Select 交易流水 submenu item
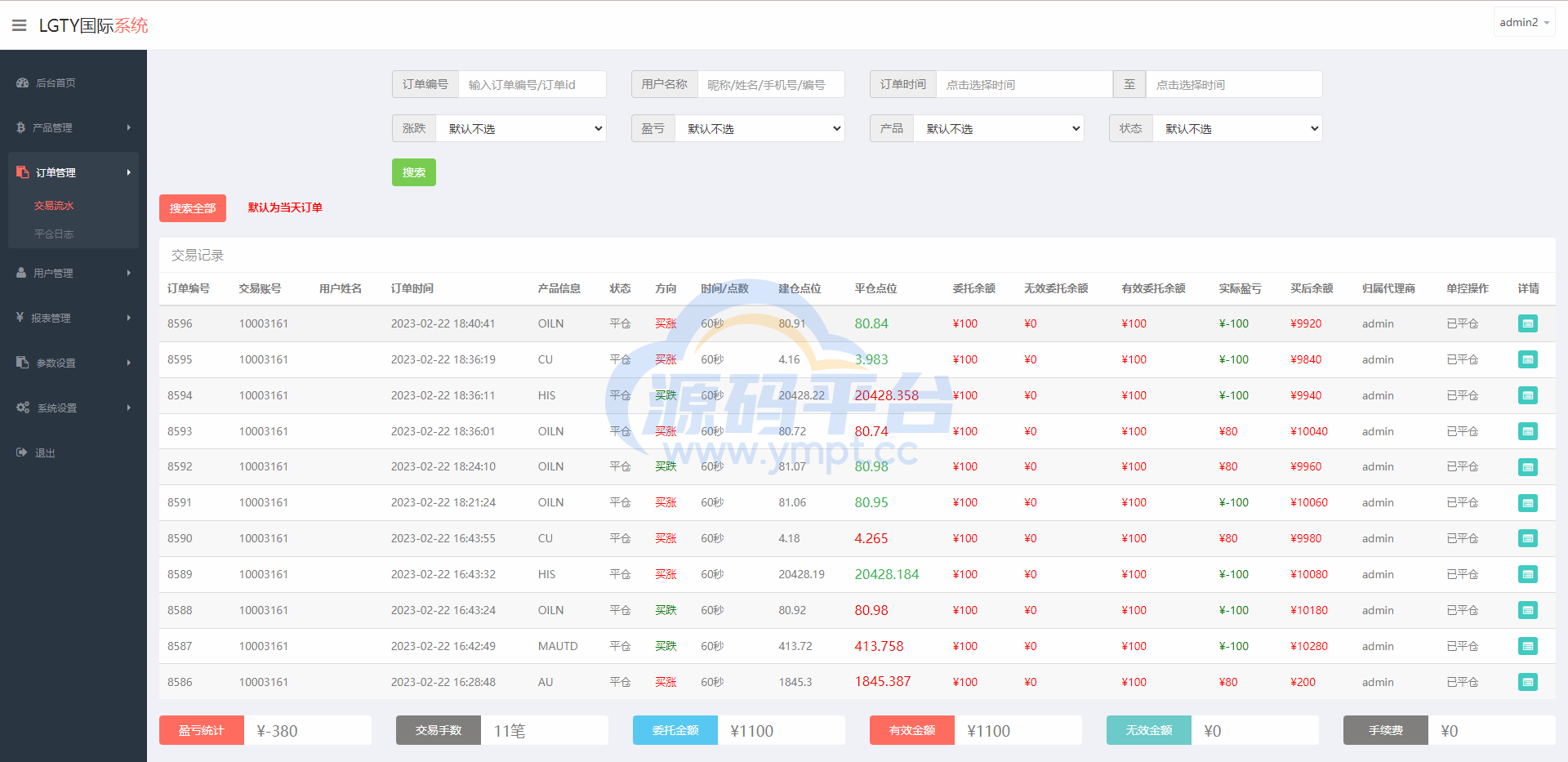 [54, 206]
